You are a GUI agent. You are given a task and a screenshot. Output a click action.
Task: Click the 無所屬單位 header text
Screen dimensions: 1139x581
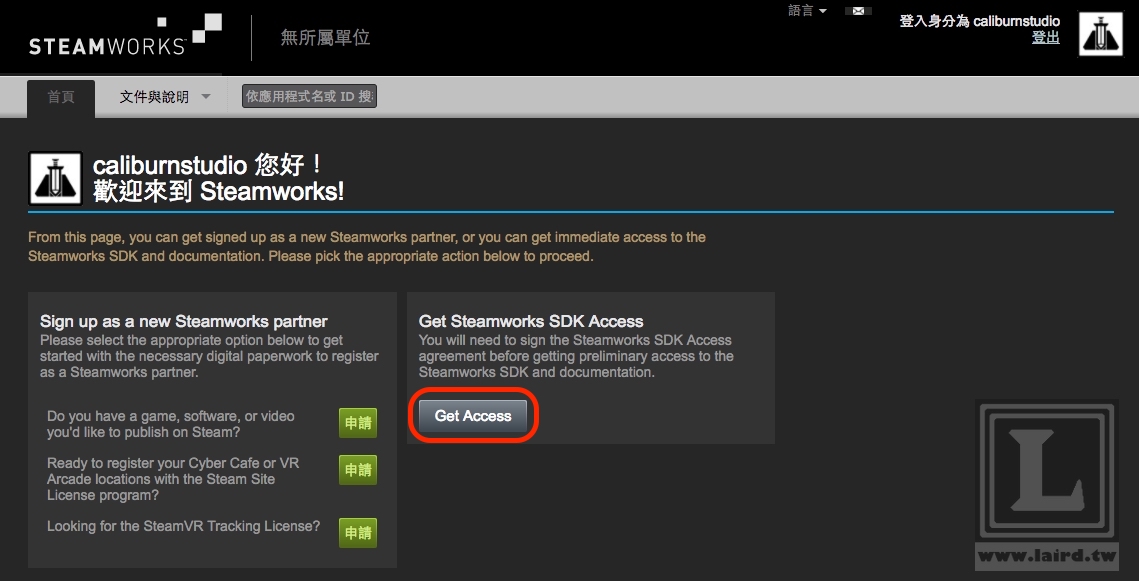325,38
